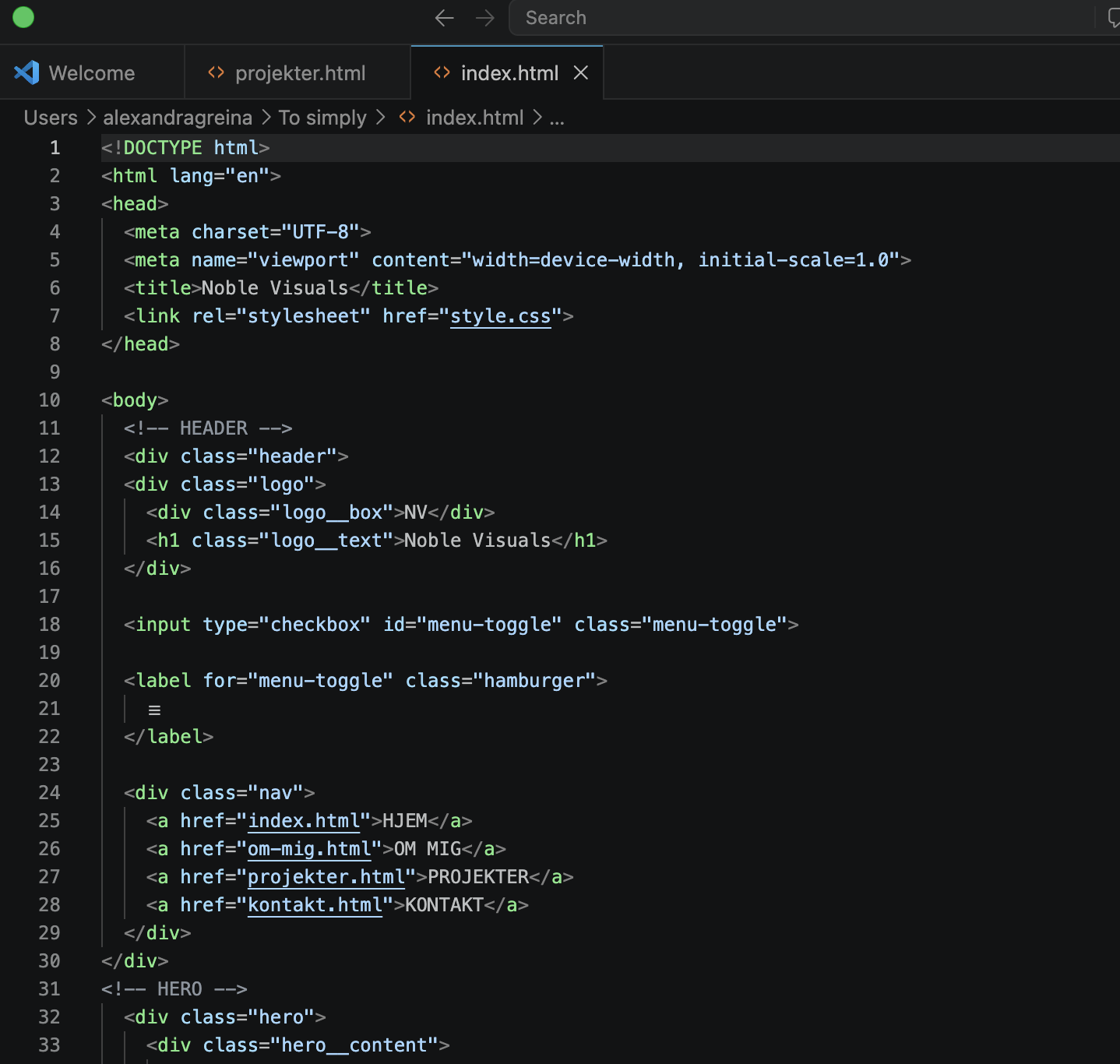Viewport: 1120px width, 1064px height.
Task: Click the HTML file icon on projekter.html tab
Action: pyautogui.click(x=216, y=72)
